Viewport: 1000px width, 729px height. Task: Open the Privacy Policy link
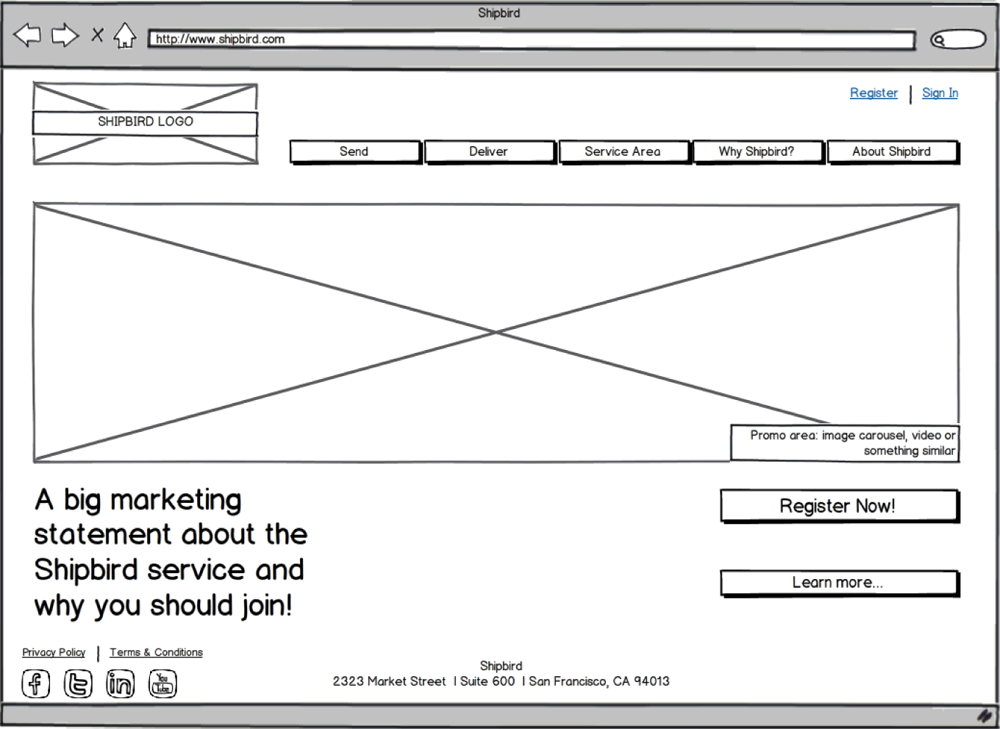click(x=54, y=652)
